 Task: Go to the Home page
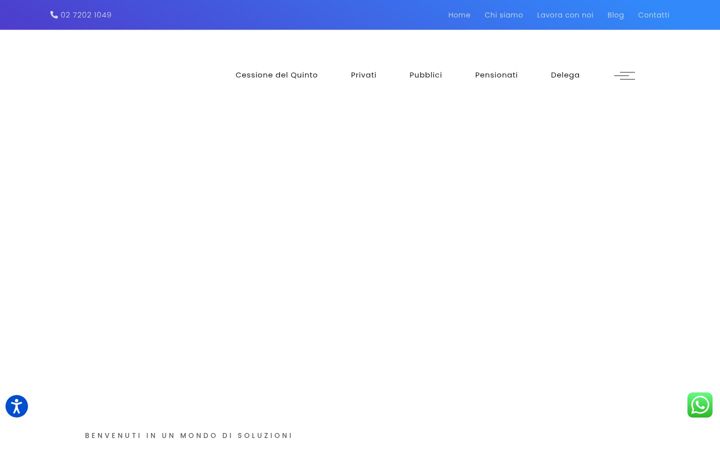459,15
